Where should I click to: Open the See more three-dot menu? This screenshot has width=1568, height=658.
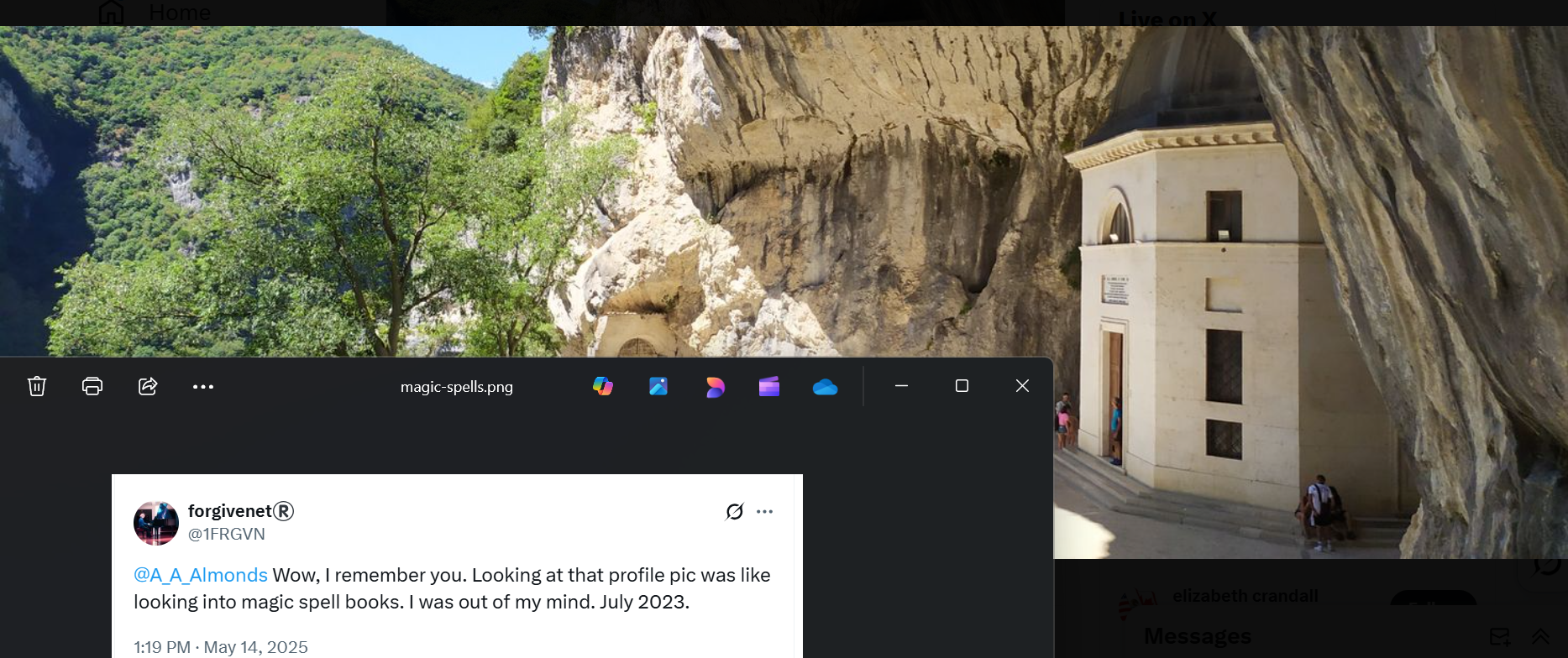coord(203,387)
